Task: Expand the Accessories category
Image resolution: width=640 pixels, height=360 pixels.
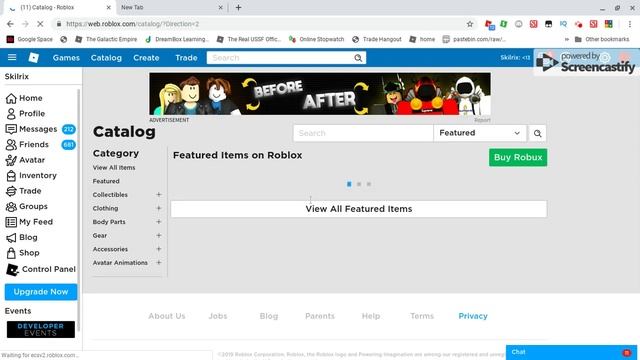Action: (159, 249)
